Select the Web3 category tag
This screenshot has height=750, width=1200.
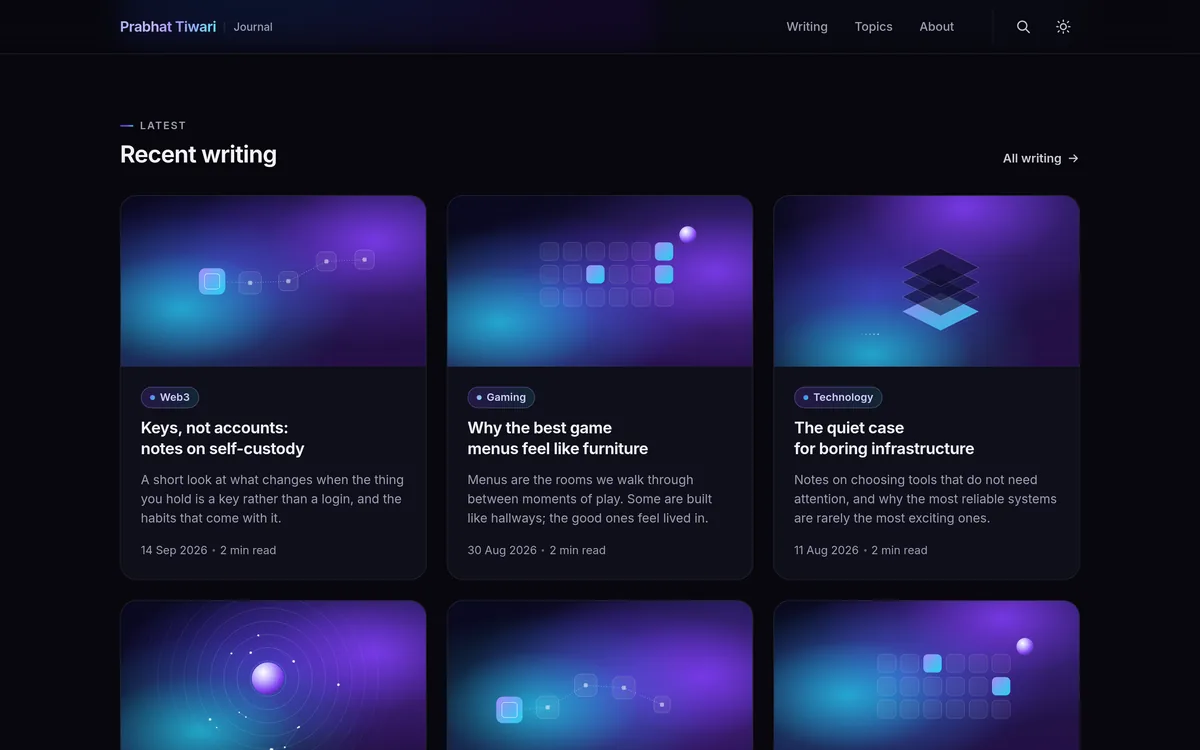pos(170,397)
